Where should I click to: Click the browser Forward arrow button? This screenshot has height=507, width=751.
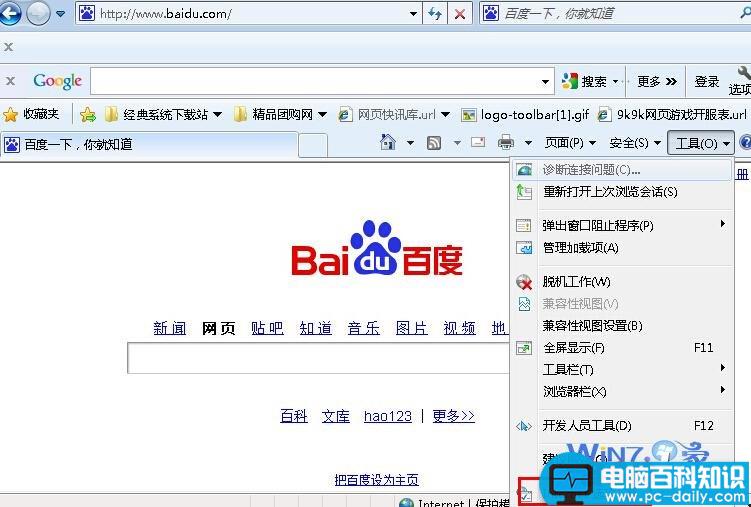(x=38, y=13)
